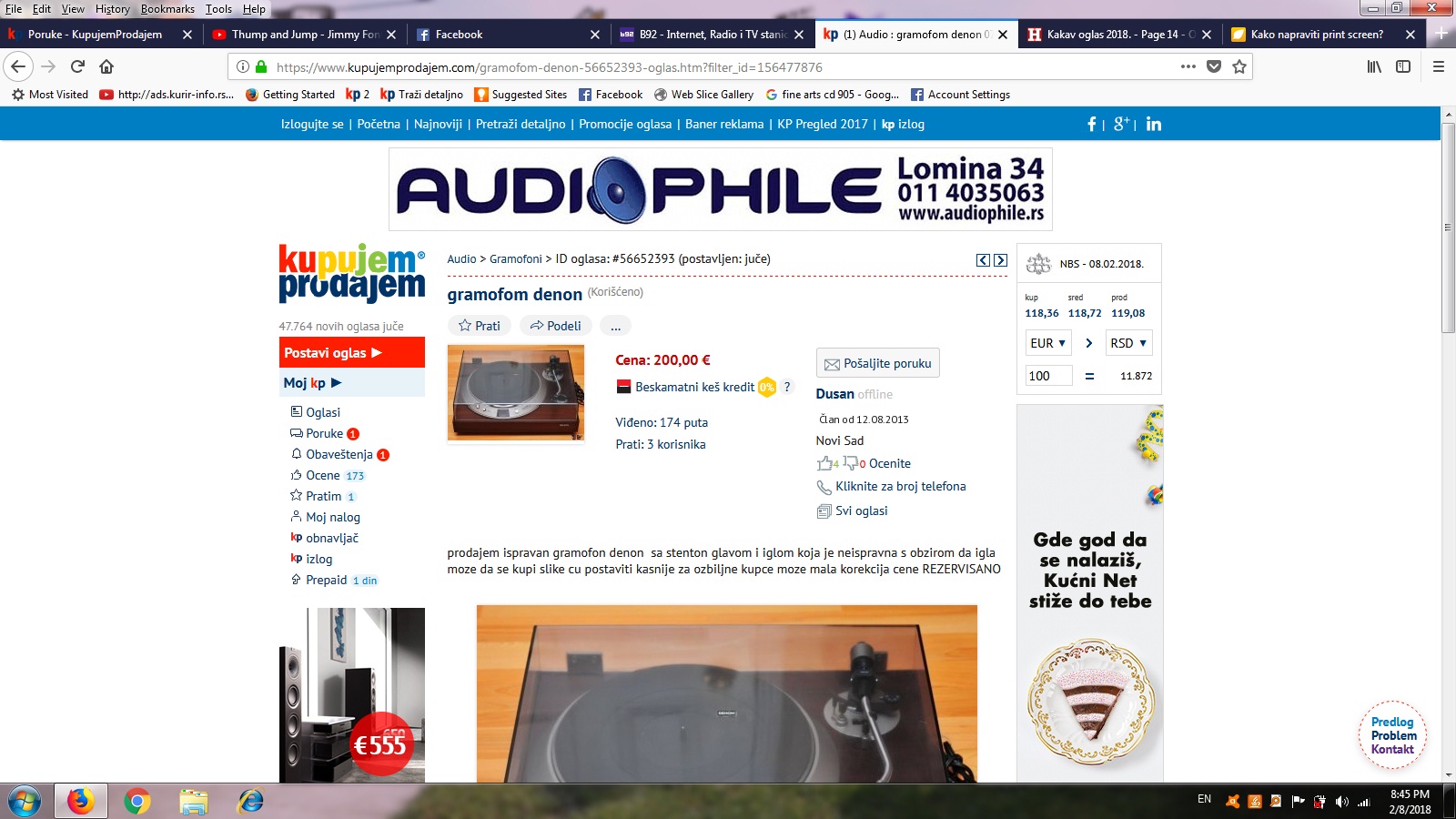Open the small turntable thumbnail image

point(516,392)
